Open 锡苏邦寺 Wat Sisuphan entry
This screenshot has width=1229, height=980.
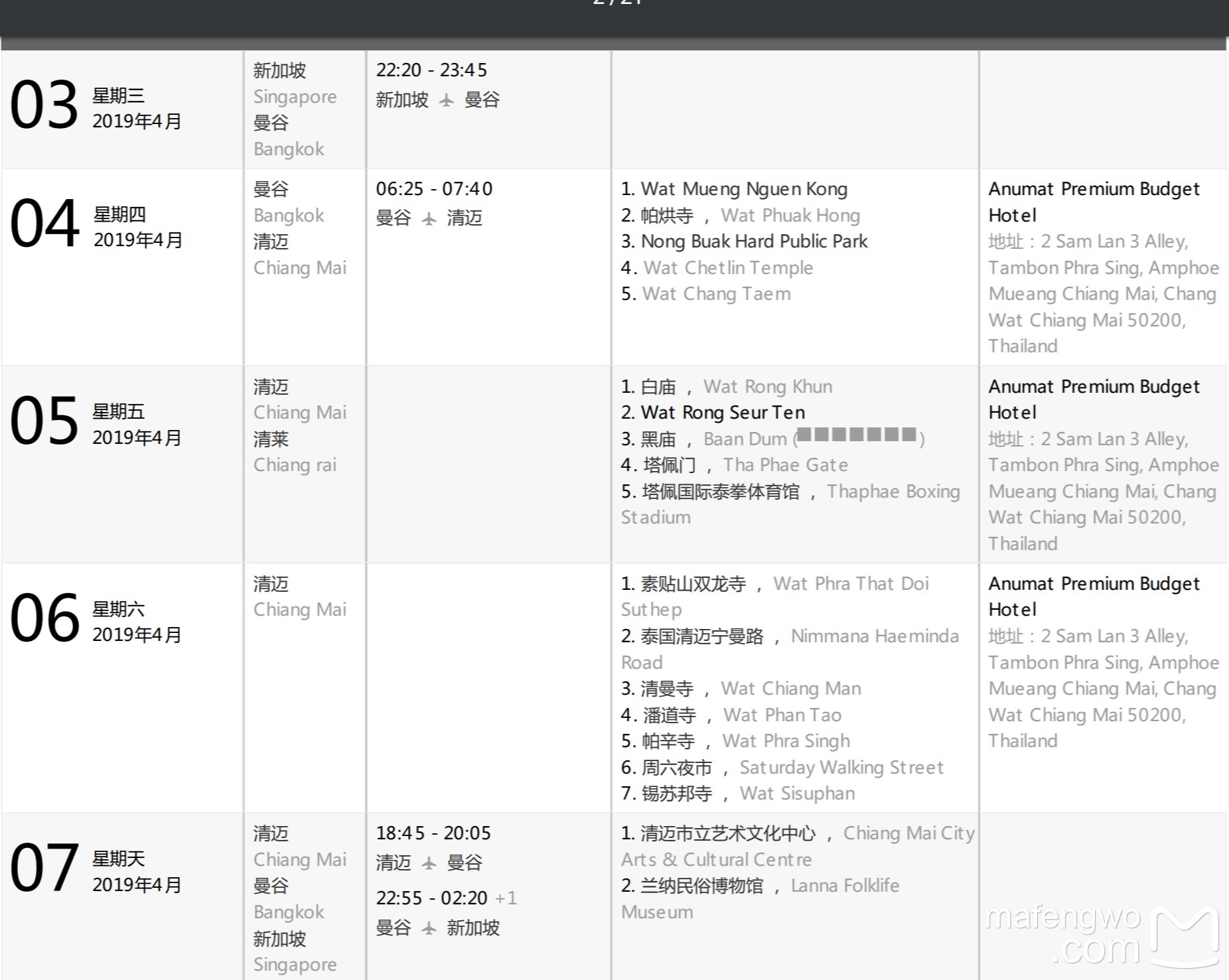click(x=738, y=794)
